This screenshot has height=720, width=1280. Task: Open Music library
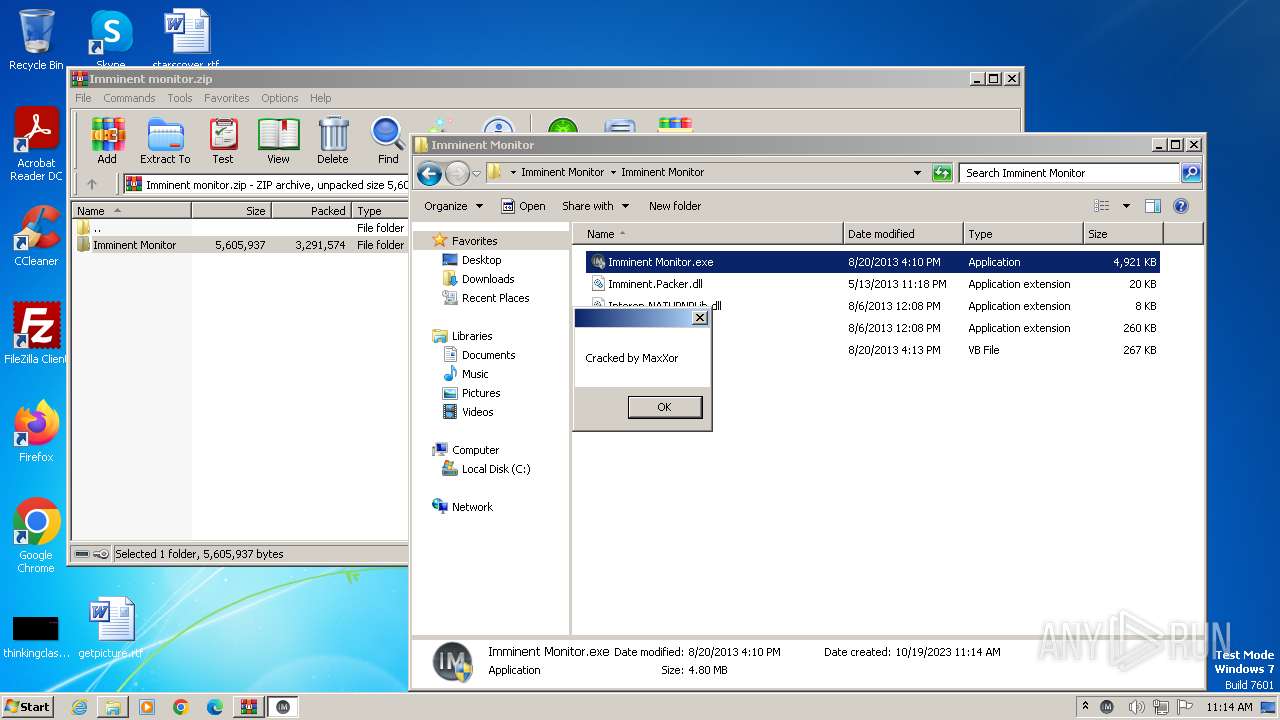(x=475, y=374)
